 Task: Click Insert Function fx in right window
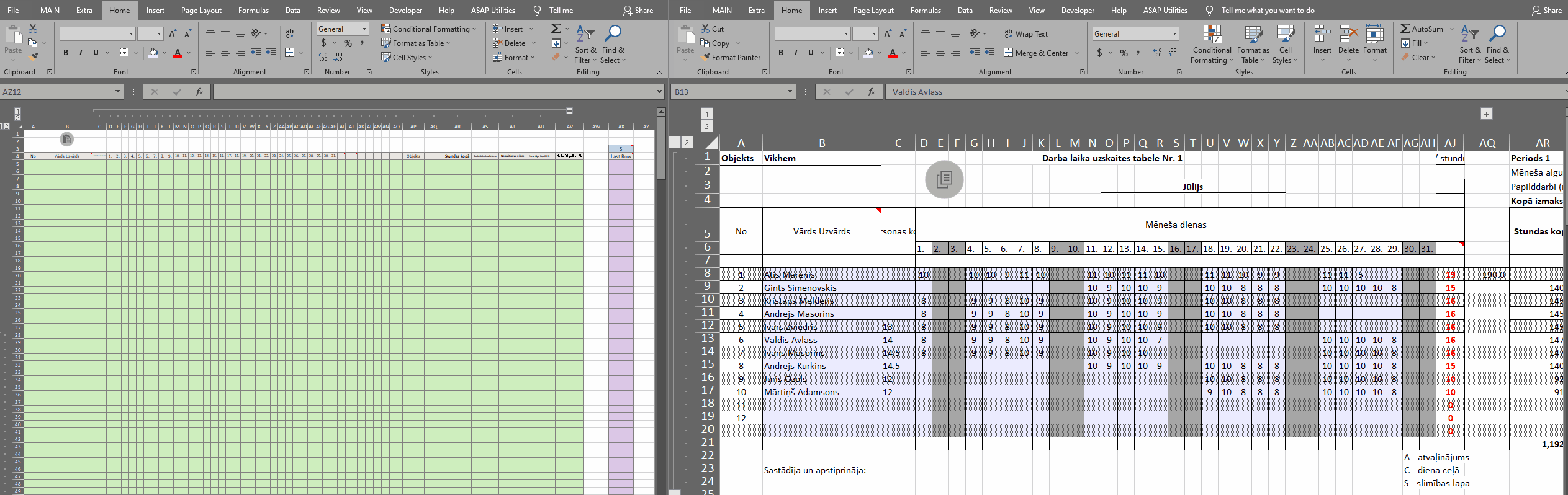click(872, 92)
